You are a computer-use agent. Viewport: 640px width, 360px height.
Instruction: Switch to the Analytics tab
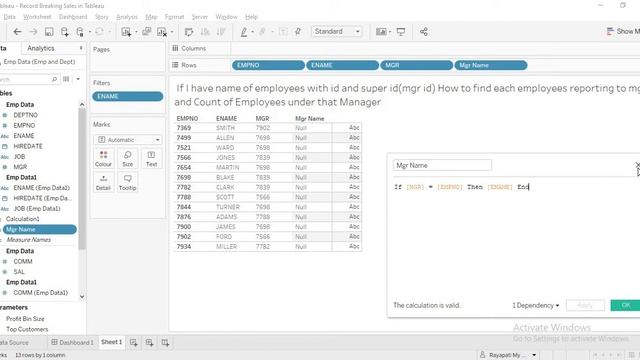point(41,48)
